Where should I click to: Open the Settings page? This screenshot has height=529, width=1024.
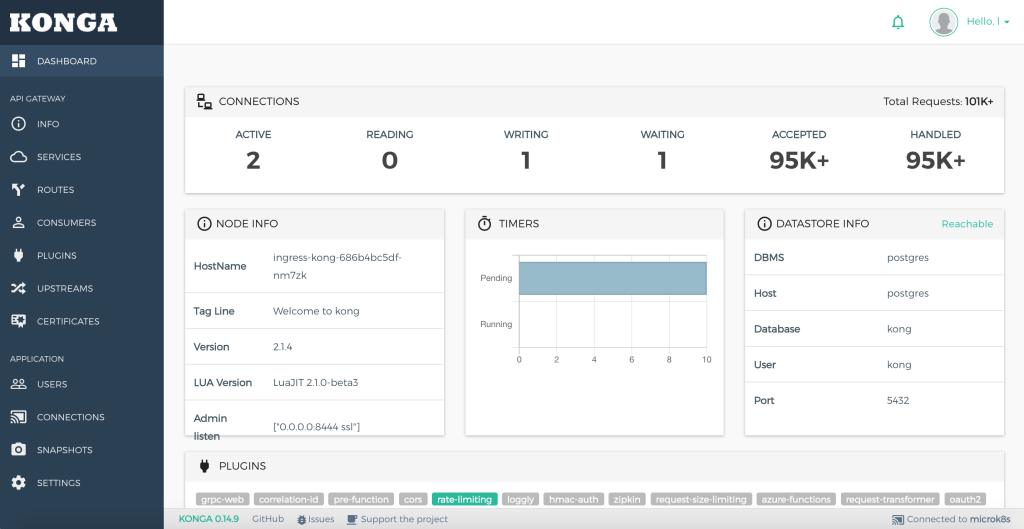(82, 483)
